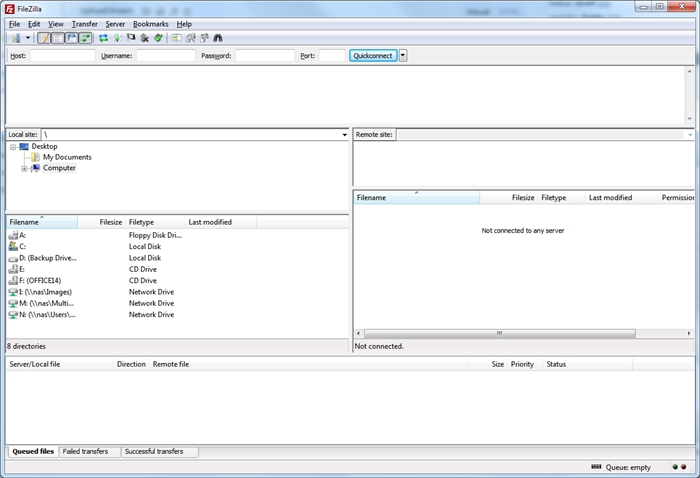Select the A: floppy drive row

click(x=96, y=235)
